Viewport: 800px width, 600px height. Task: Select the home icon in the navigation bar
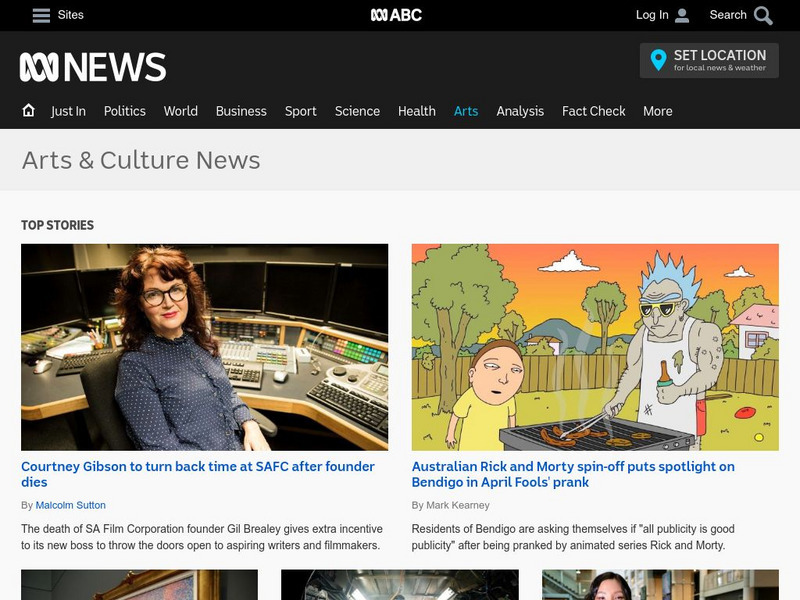point(29,111)
